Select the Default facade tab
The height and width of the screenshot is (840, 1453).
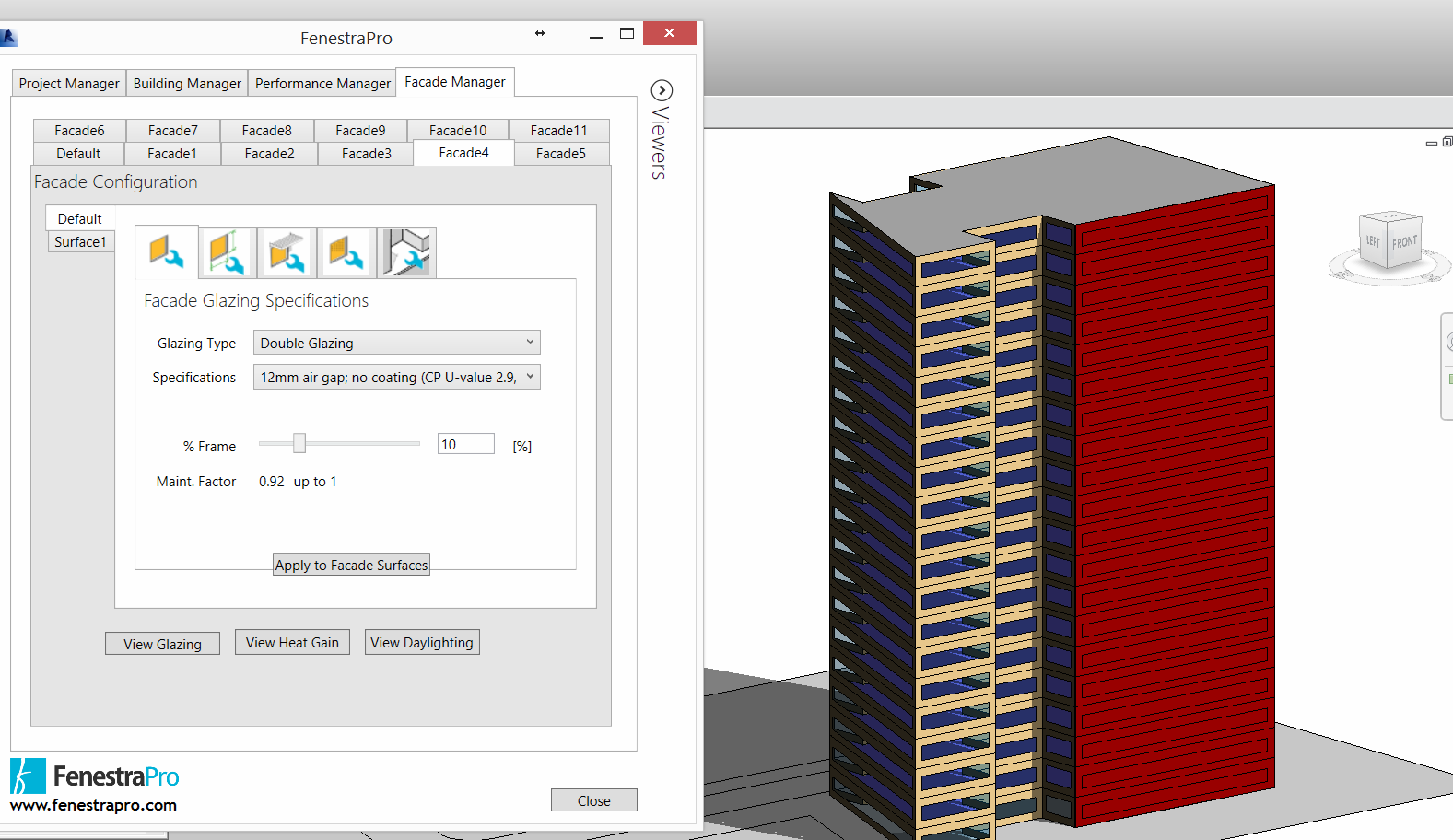coord(78,154)
